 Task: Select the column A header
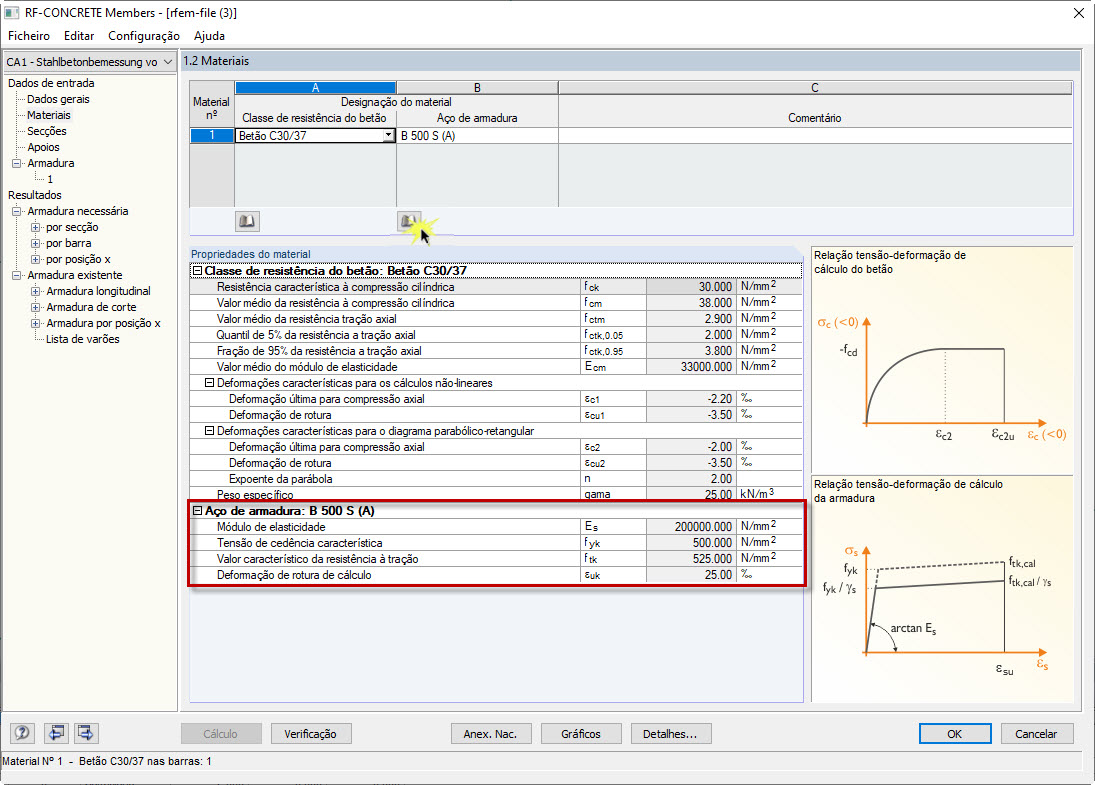316,87
